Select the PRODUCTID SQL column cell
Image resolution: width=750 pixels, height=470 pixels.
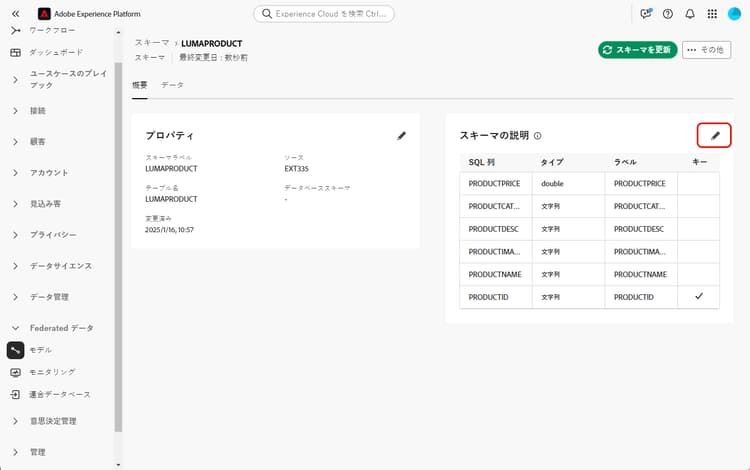pos(496,297)
